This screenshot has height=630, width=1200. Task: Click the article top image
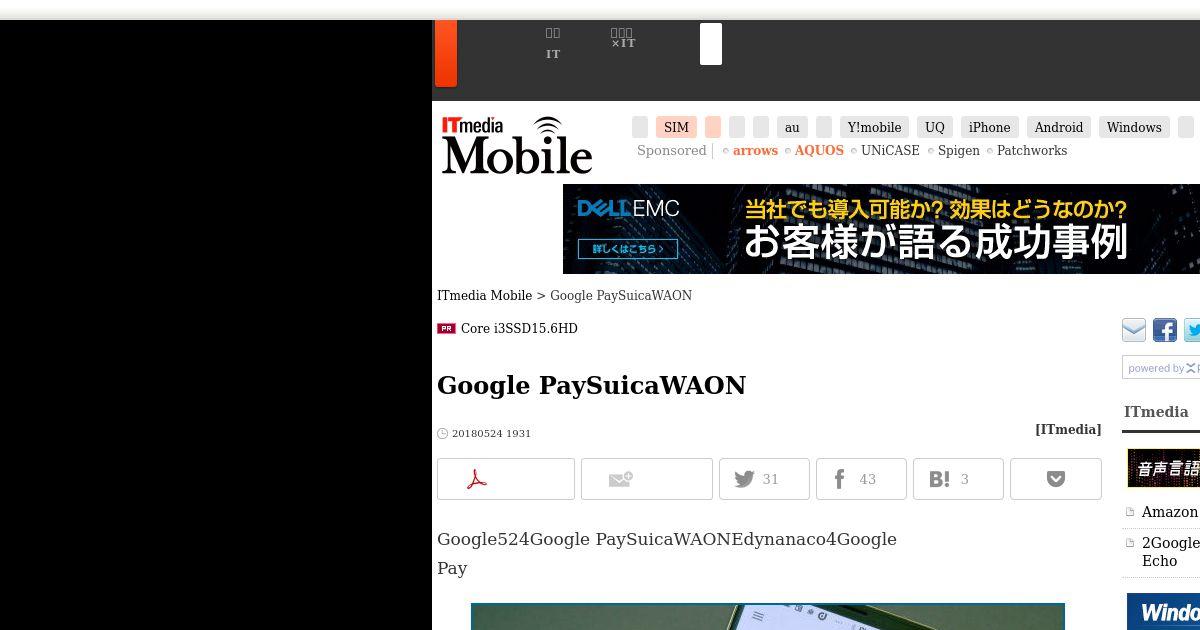click(768, 616)
